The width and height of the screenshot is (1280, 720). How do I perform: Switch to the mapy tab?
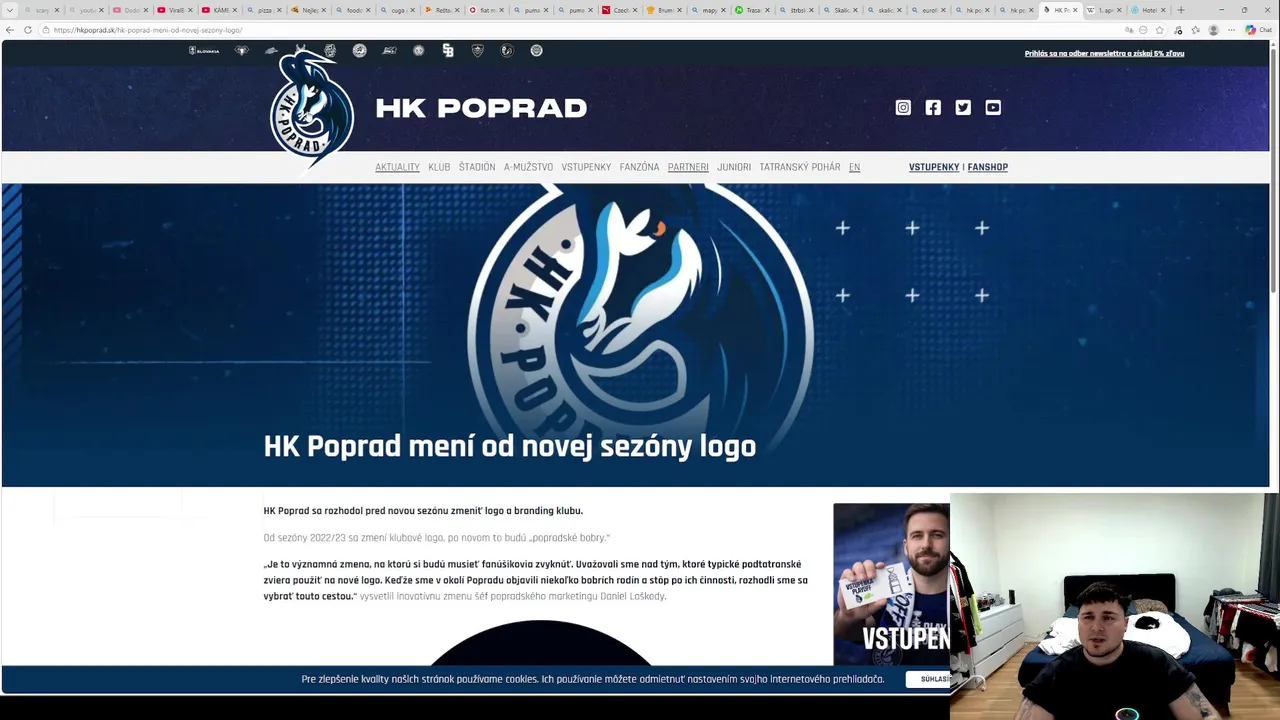pyautogui.click(x=709, y=10)
